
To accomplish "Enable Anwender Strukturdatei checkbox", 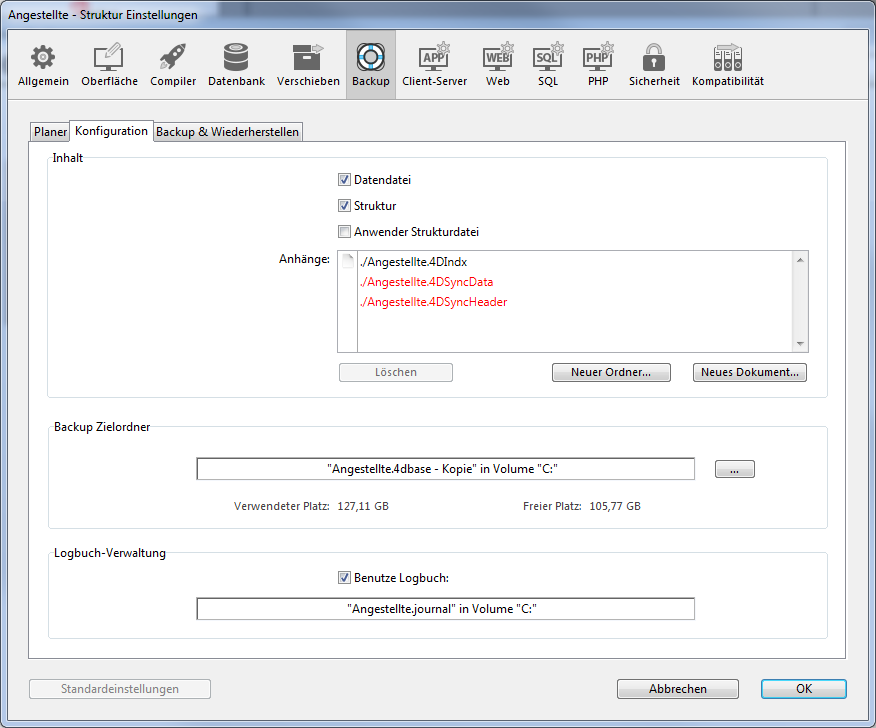I will pos(344,232).
